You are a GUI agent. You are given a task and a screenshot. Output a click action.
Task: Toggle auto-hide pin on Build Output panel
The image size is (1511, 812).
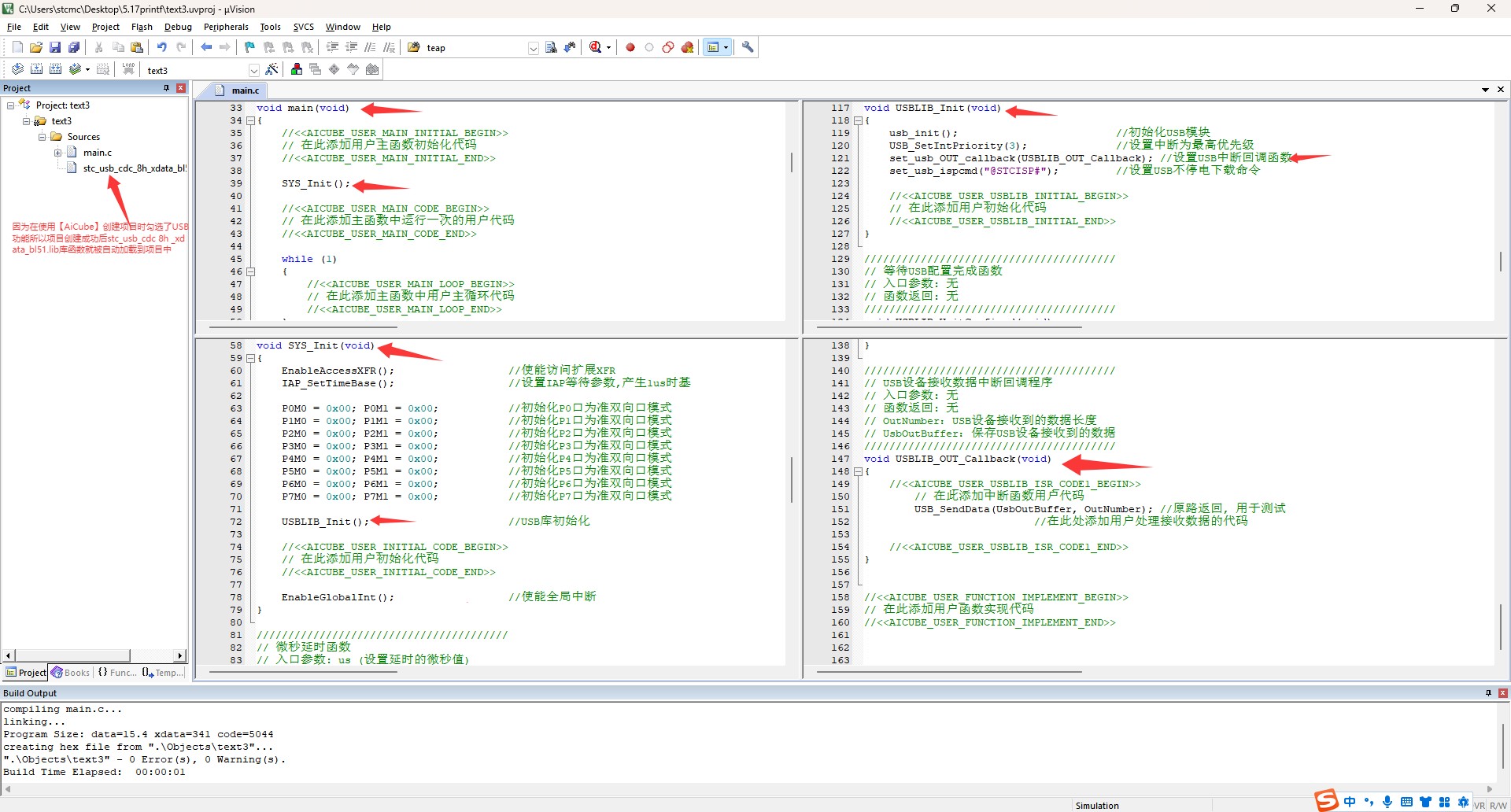pyautogui.click(x=1488, y=693)
